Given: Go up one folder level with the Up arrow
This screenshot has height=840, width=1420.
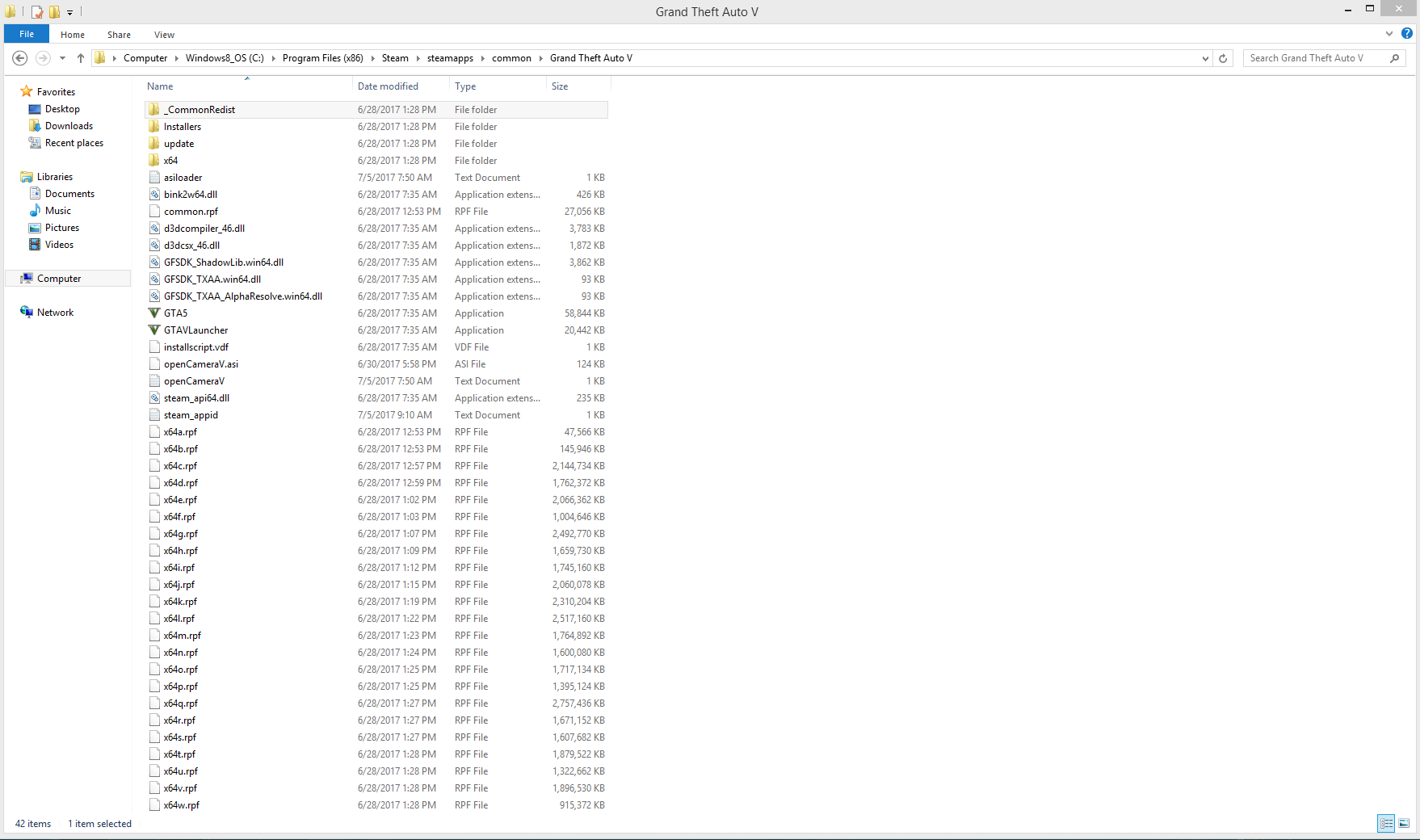Looking at the screenshot, I should [x=81, y=58].
